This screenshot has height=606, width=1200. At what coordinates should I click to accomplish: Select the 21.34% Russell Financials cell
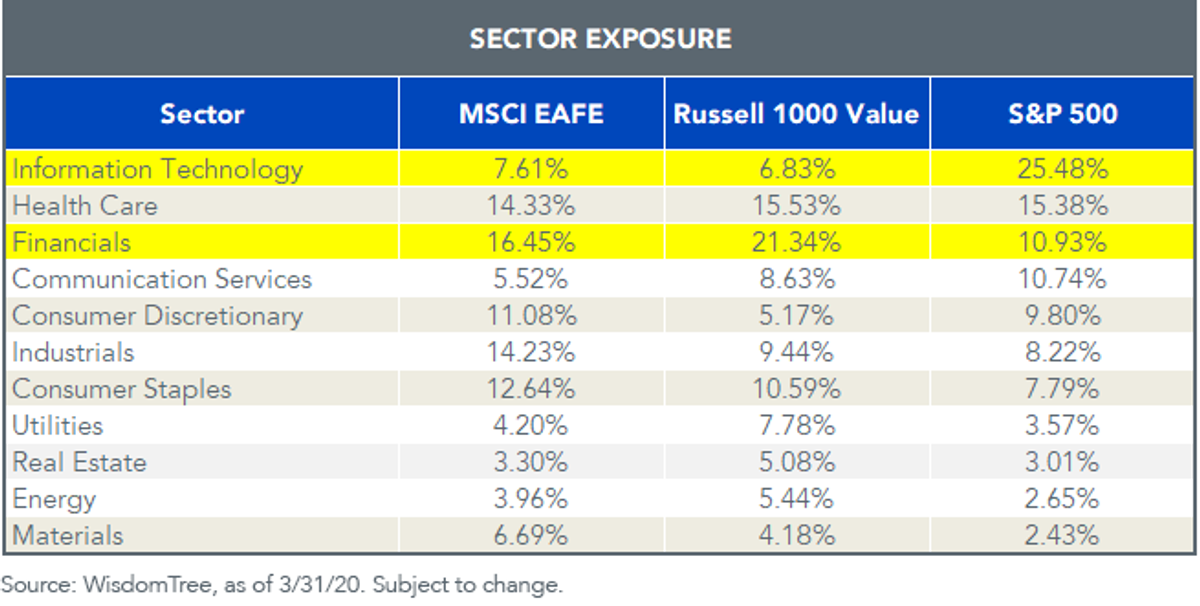[x=797, y=242]
